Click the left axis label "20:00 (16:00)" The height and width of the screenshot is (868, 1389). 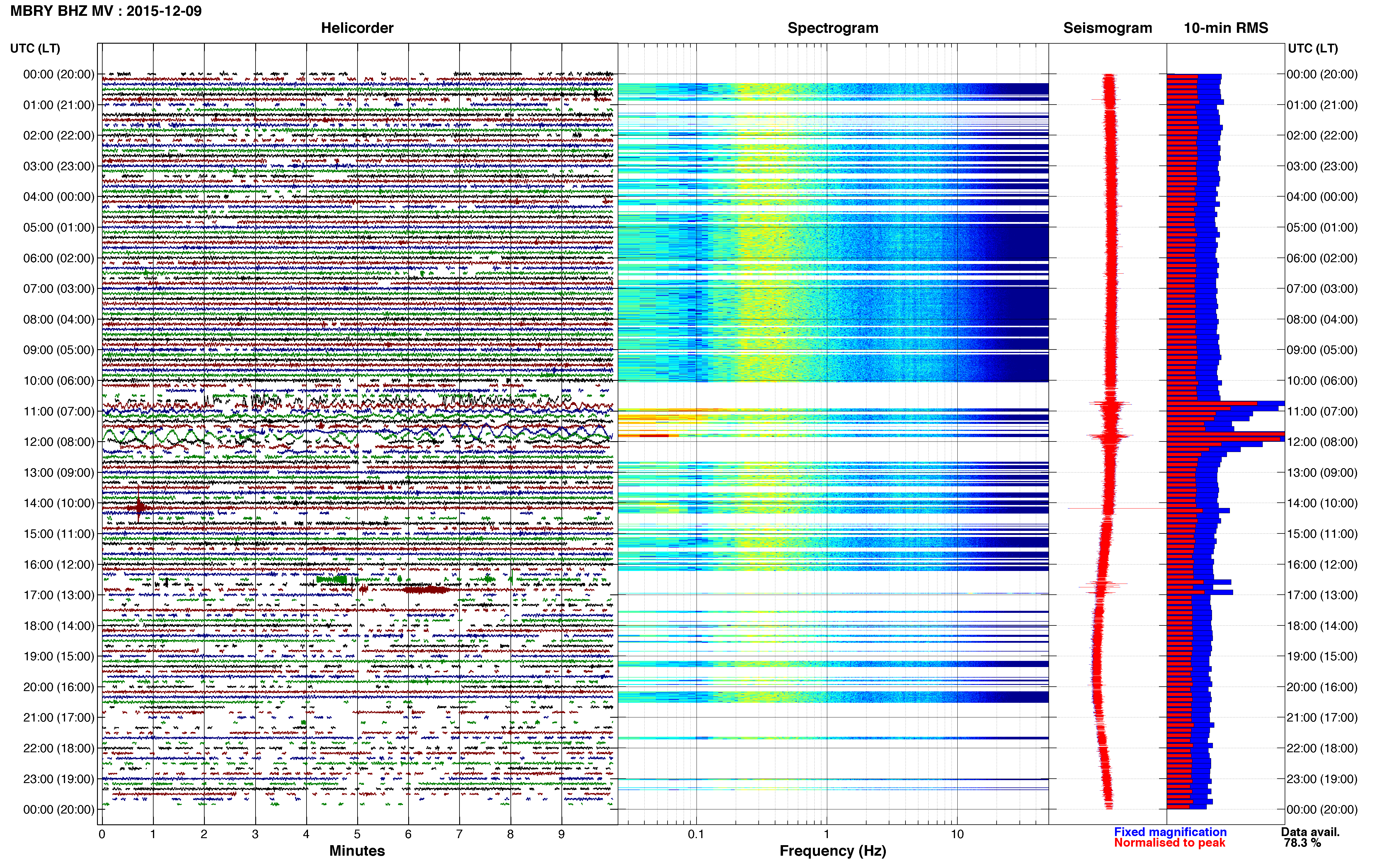coord(59,687)
